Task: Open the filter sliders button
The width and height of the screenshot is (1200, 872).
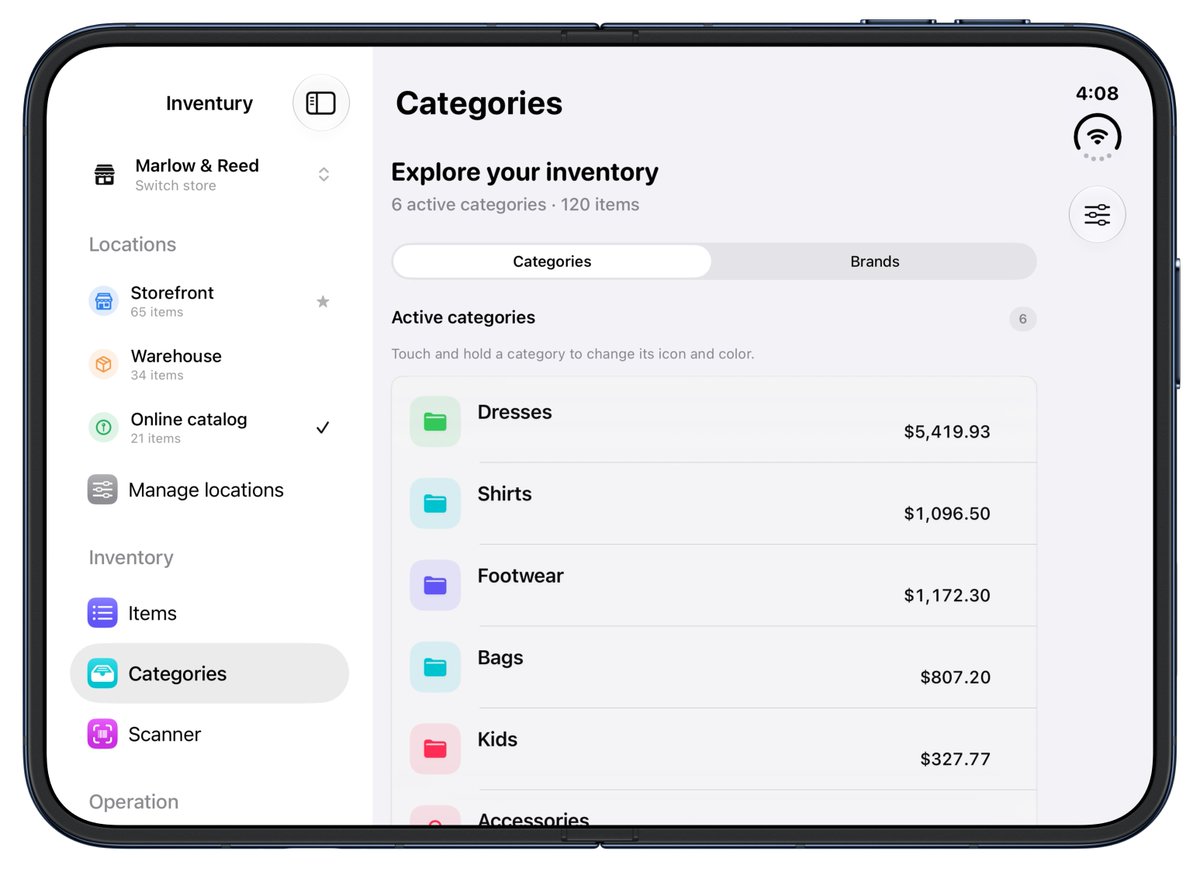Action: [x=1097, y=214]
